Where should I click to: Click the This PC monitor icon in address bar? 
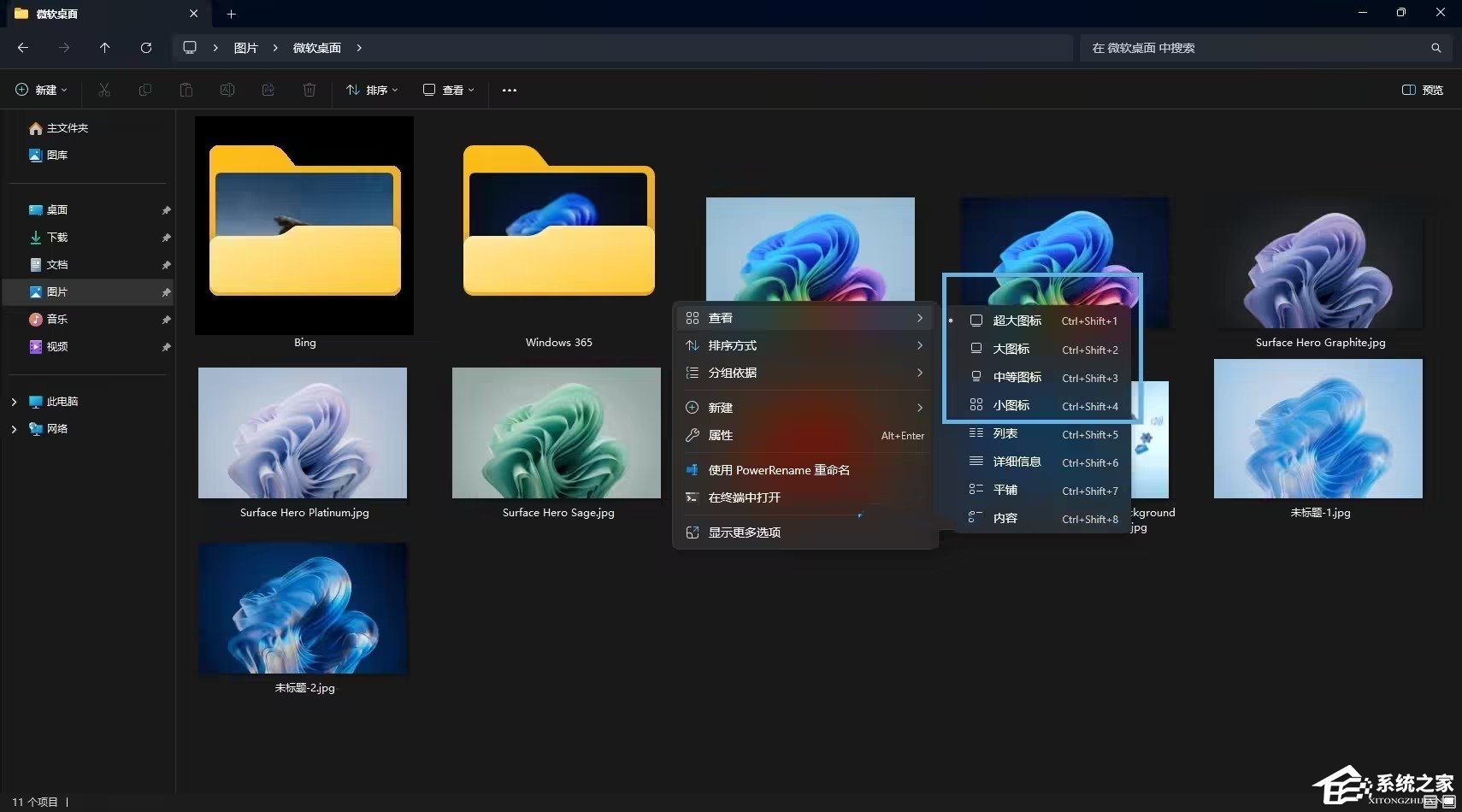(190, 48)
